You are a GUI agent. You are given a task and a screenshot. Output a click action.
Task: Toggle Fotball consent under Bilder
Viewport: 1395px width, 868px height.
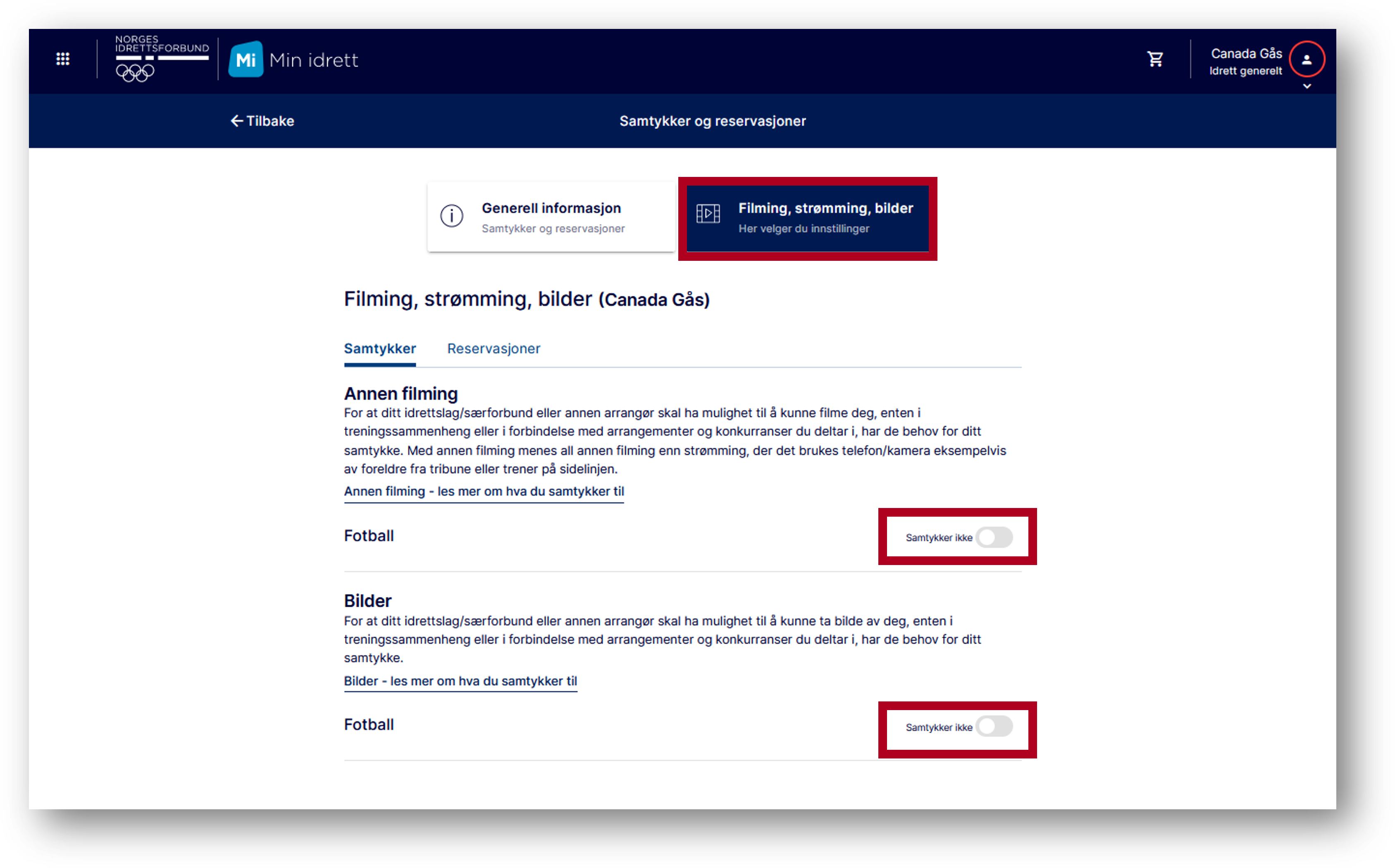click(994, 727)
